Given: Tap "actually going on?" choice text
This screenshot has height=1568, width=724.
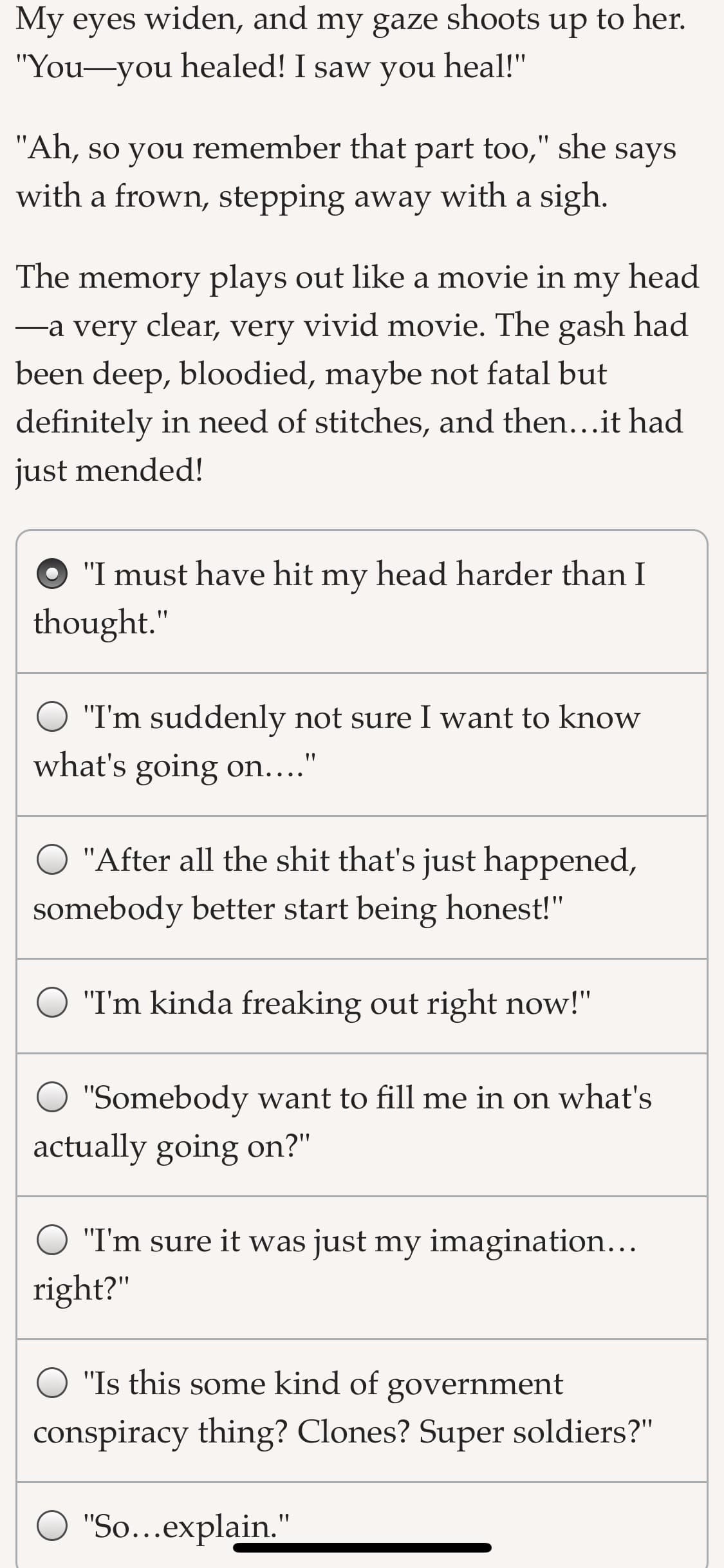Looking at the screenshot, I should point(172,1146).
